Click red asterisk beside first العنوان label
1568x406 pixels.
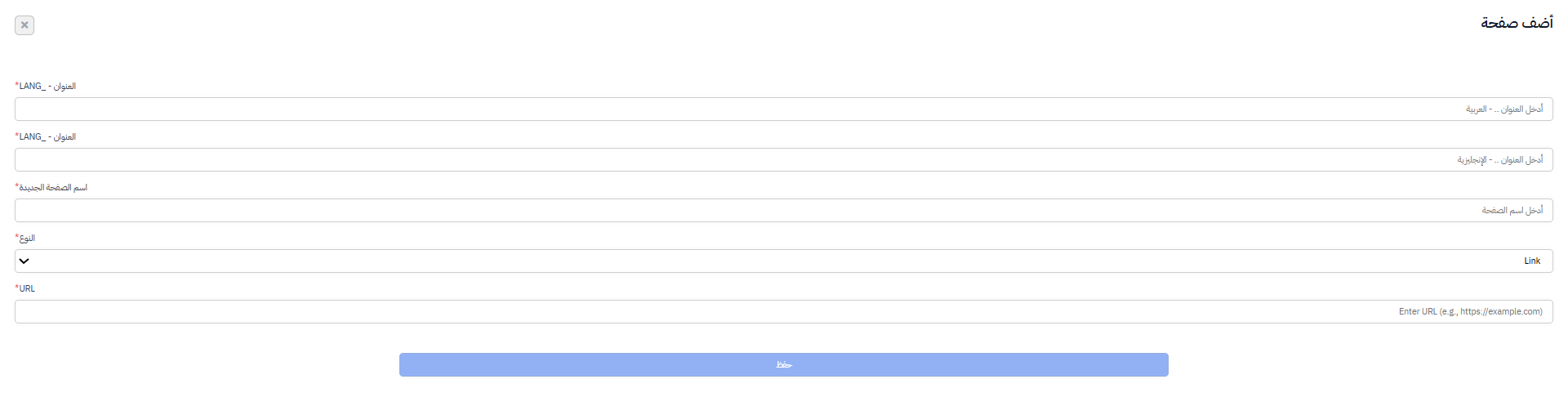16,85
